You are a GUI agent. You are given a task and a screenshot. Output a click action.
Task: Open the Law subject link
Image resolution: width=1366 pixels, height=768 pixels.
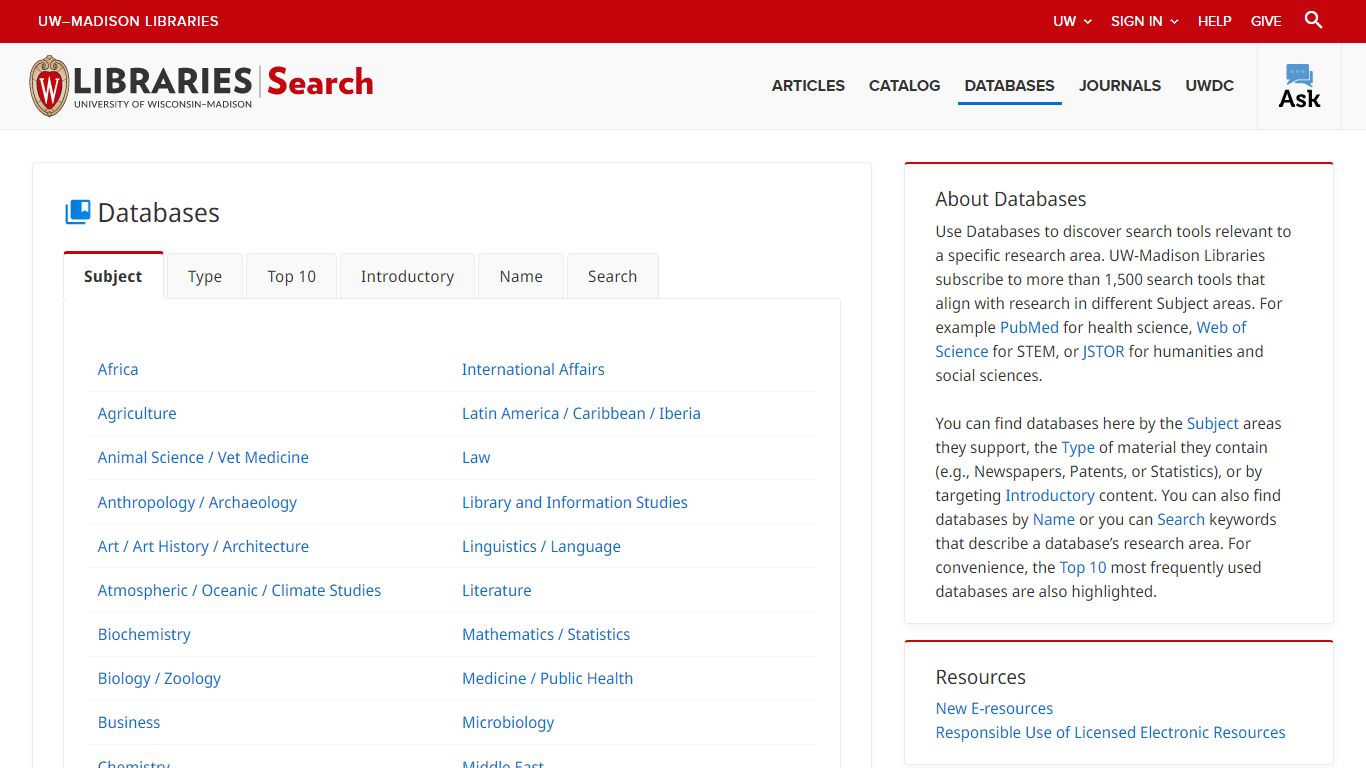(476, 457)
